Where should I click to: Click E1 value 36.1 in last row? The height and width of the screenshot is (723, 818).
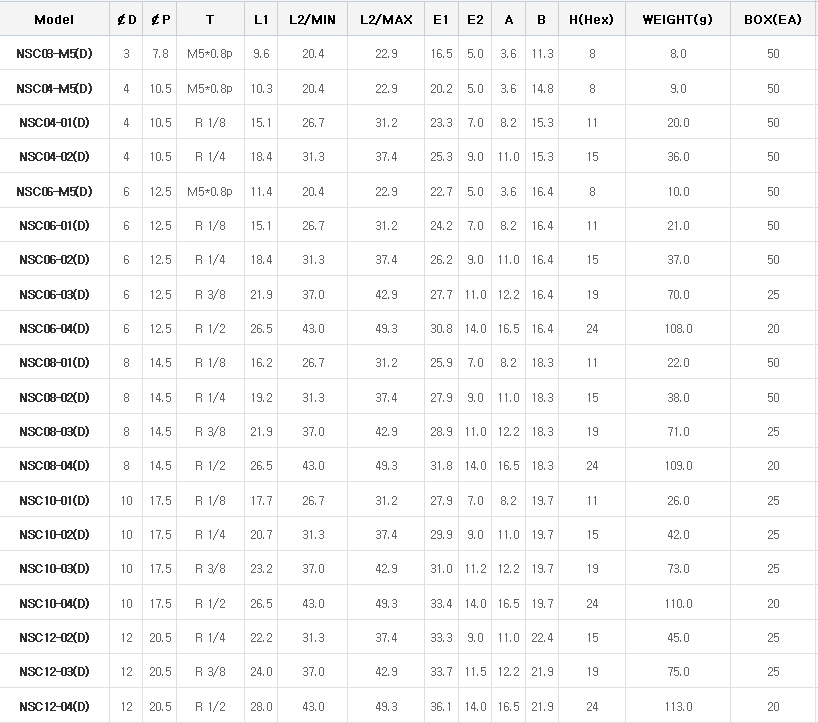441,707
